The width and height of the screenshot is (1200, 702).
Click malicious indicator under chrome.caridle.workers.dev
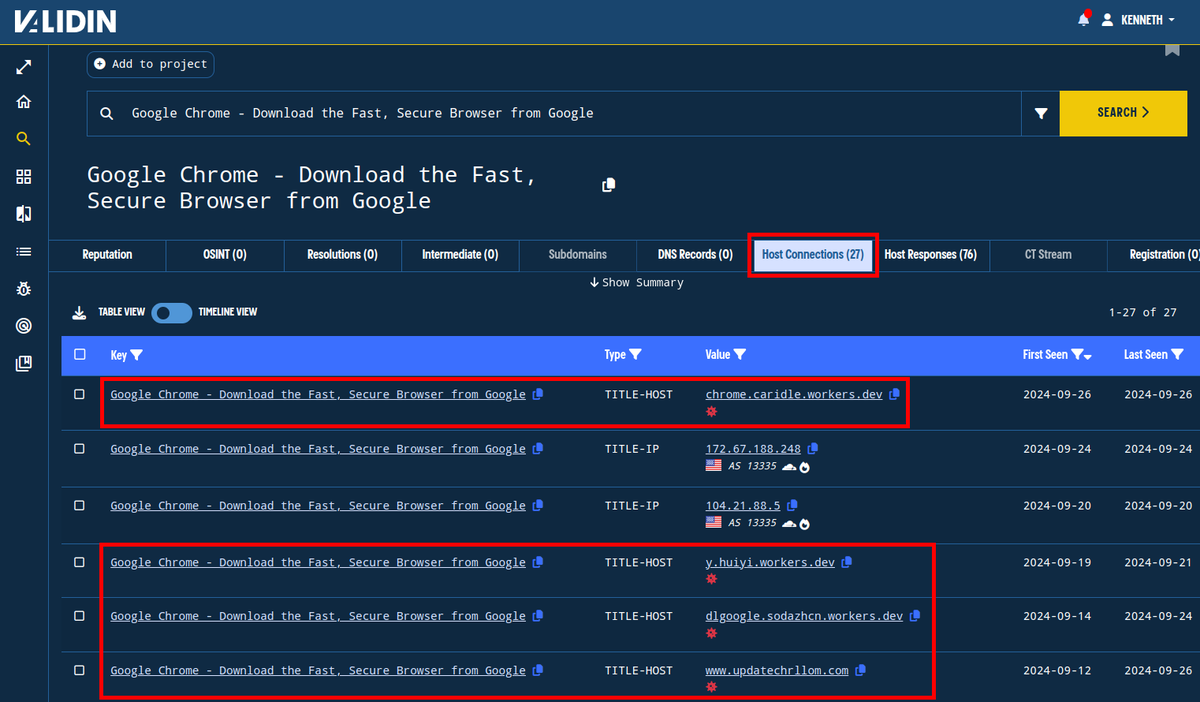[x=711, y=411]
